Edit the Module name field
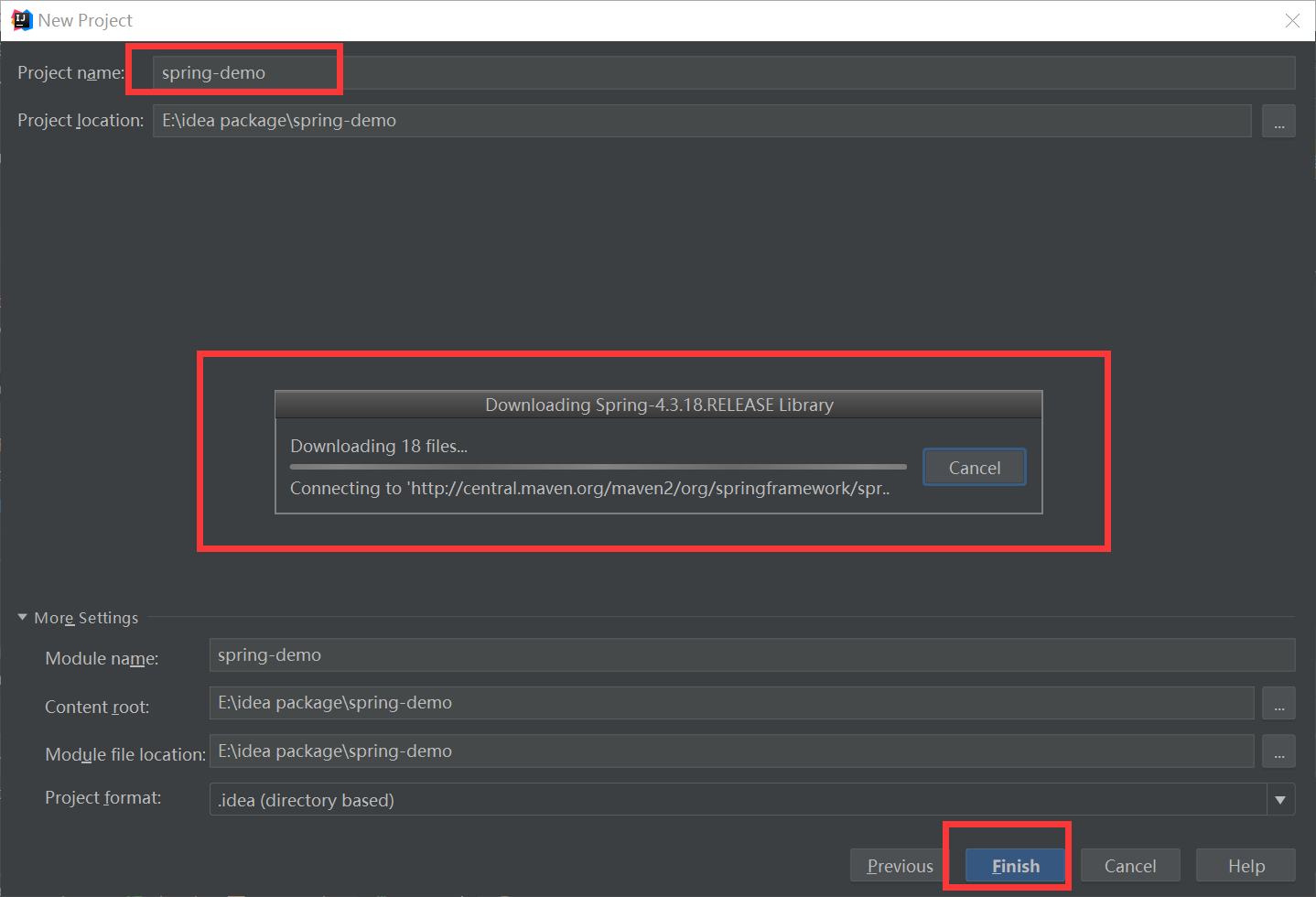Image resolution: width=1316 pixels, height=897 pixels. point(752,655)
